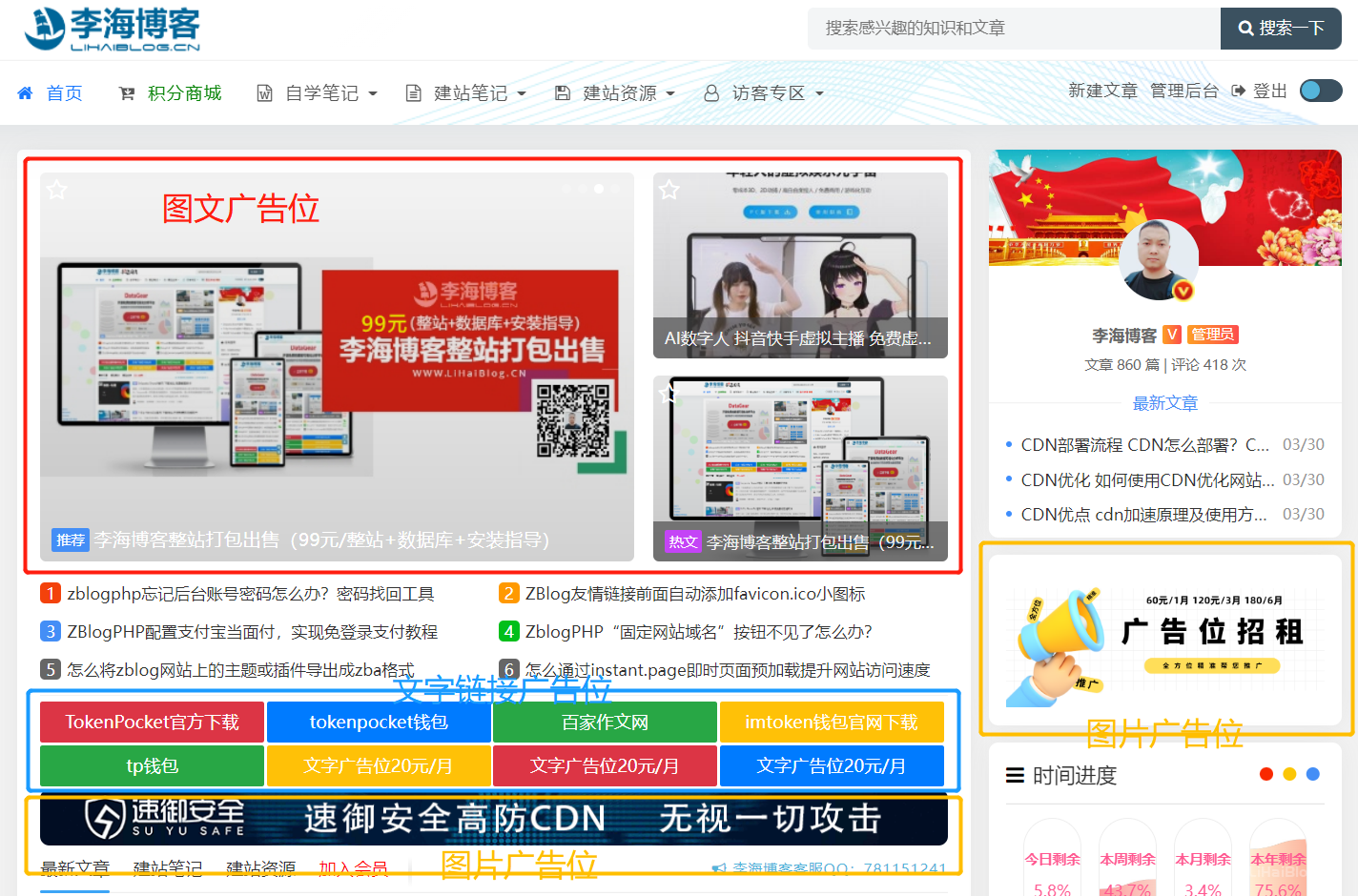This screenshot has width=1358, height=896.
Task: Open sidebar article CDN优化 如何使用CDN优化网站
Action: [1147, 479]
